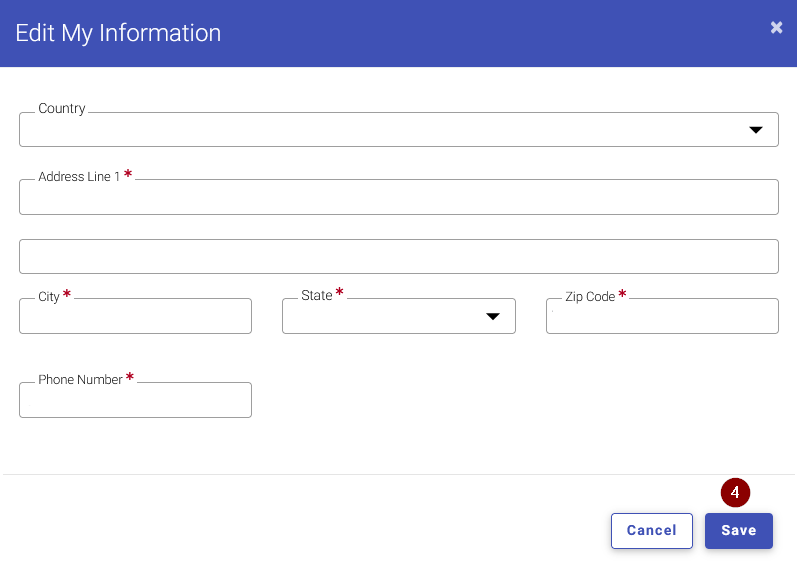This screenshot has width=797, height=572.
Task: Focus the unlabeled second address line box
Action: [x=398, y=256]
